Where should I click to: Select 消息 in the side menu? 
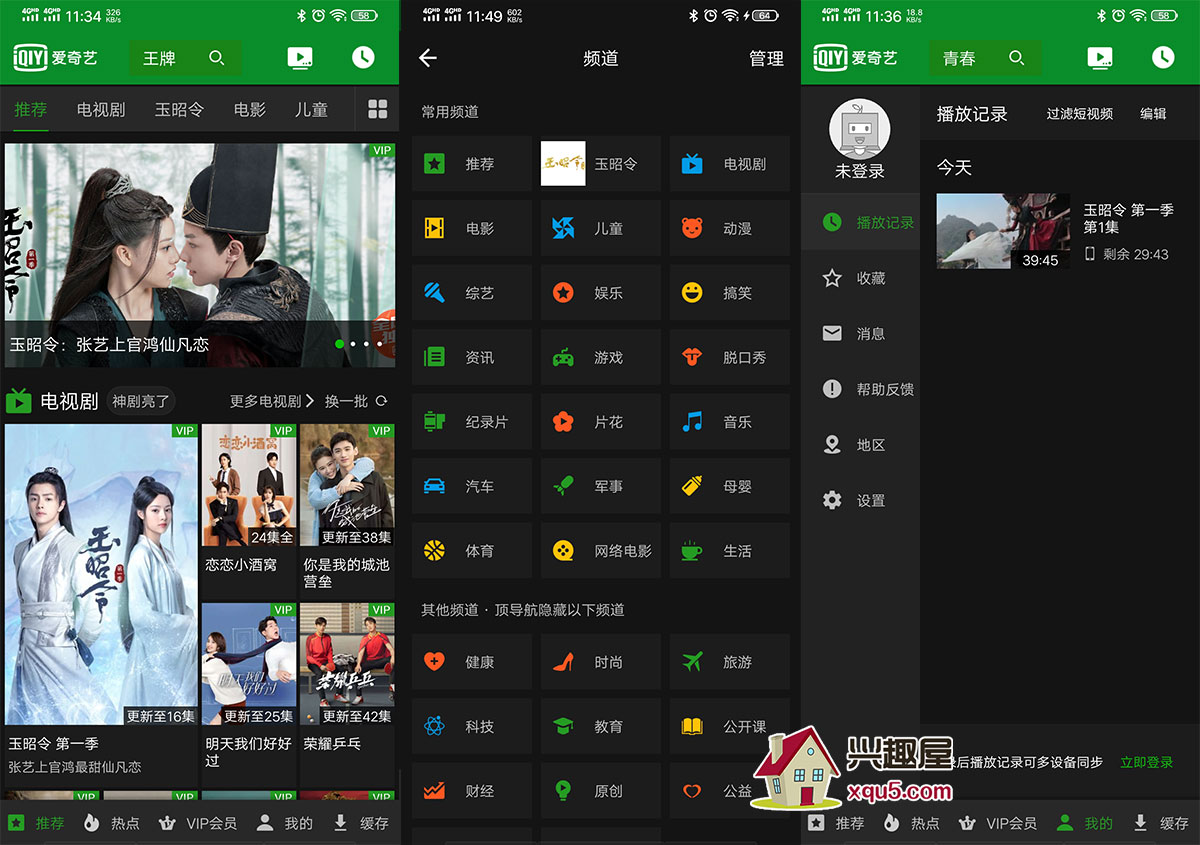pyautogui.click(x=860, y=334)
